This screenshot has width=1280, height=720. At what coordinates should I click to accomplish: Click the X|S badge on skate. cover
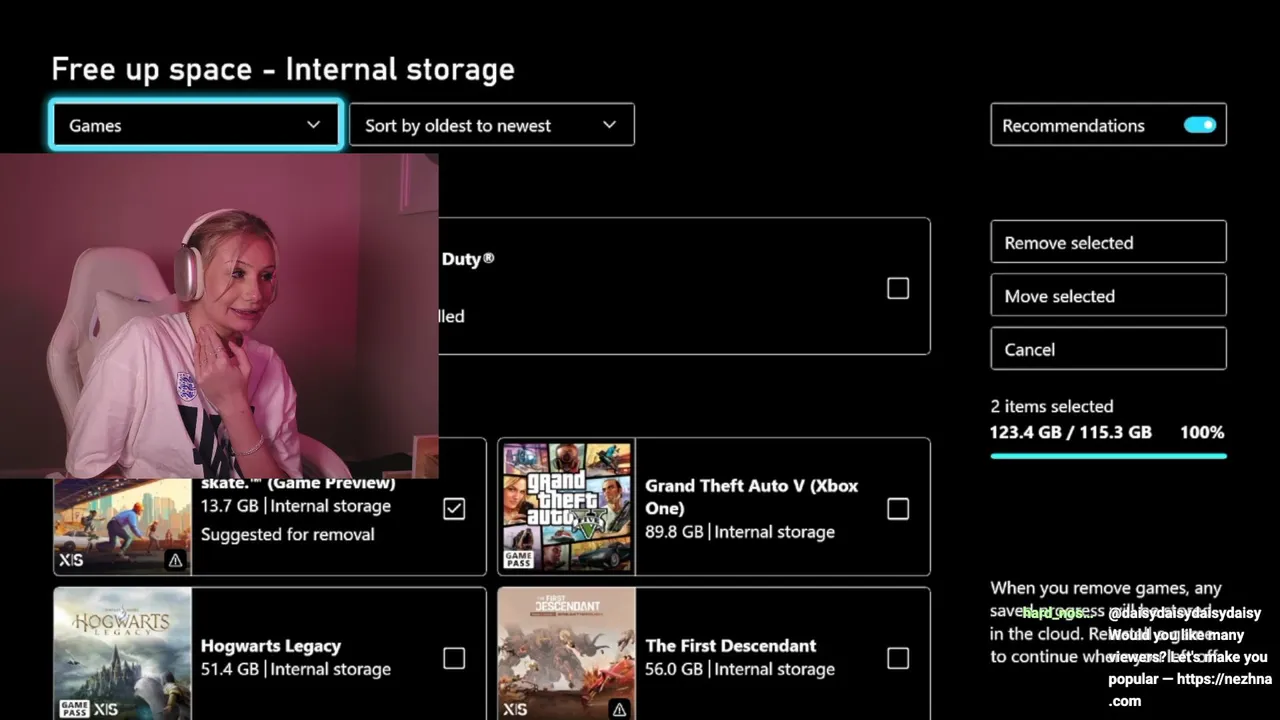71,560
